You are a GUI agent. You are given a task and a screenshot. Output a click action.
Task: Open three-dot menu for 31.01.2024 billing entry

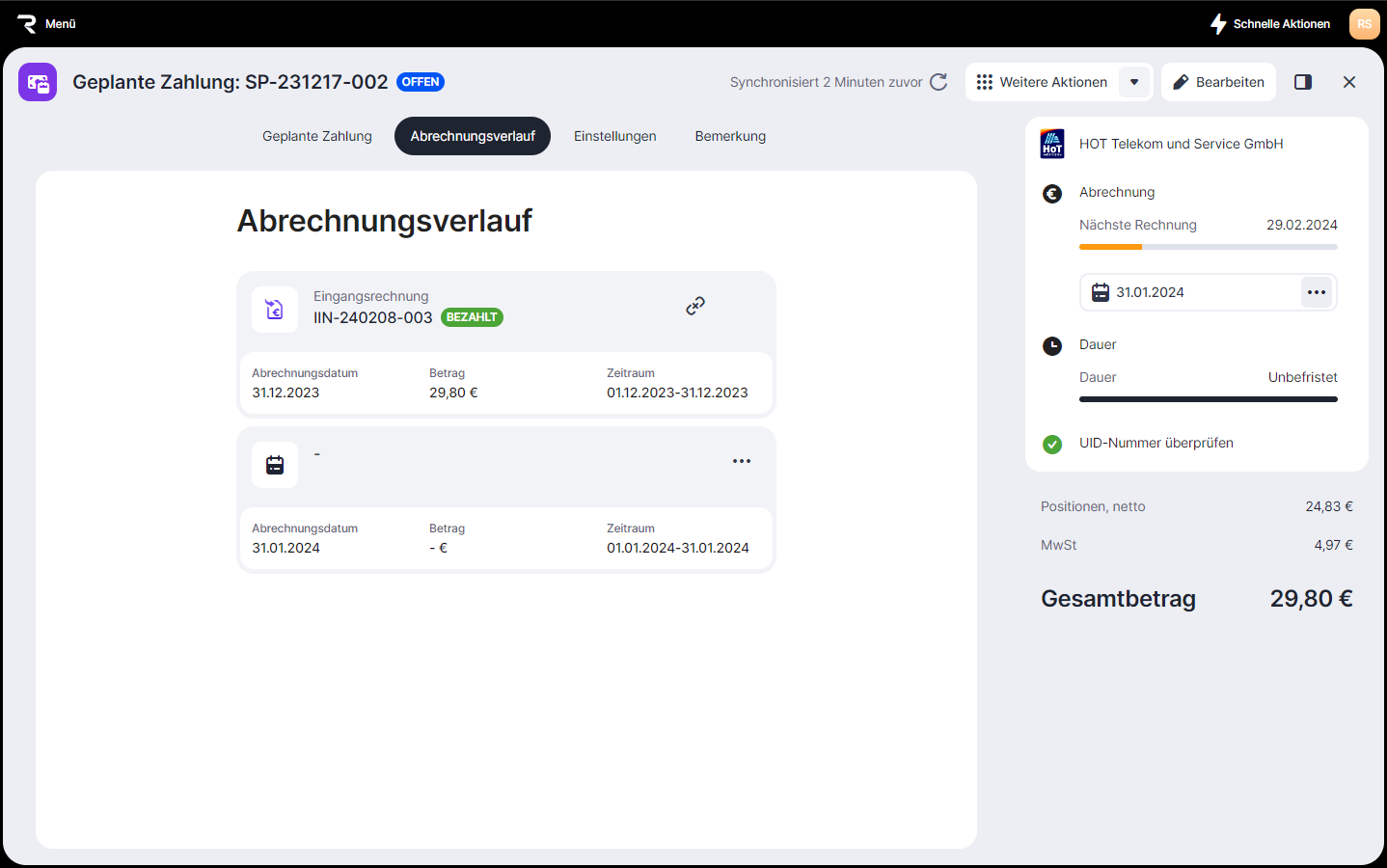click(x=741, y=461)
